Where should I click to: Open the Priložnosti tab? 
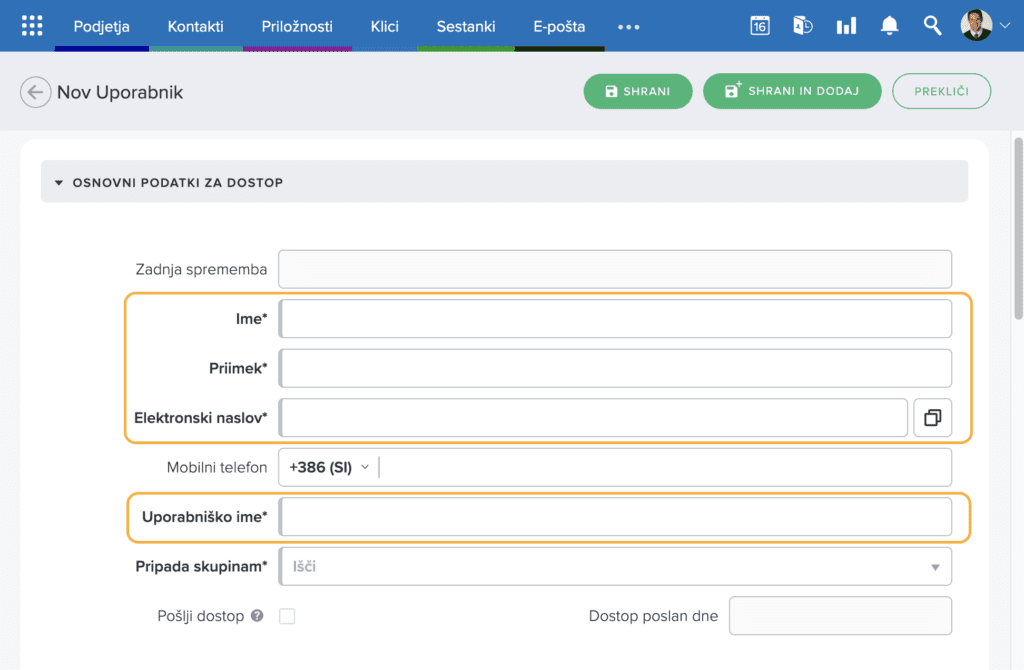[297, 27]
